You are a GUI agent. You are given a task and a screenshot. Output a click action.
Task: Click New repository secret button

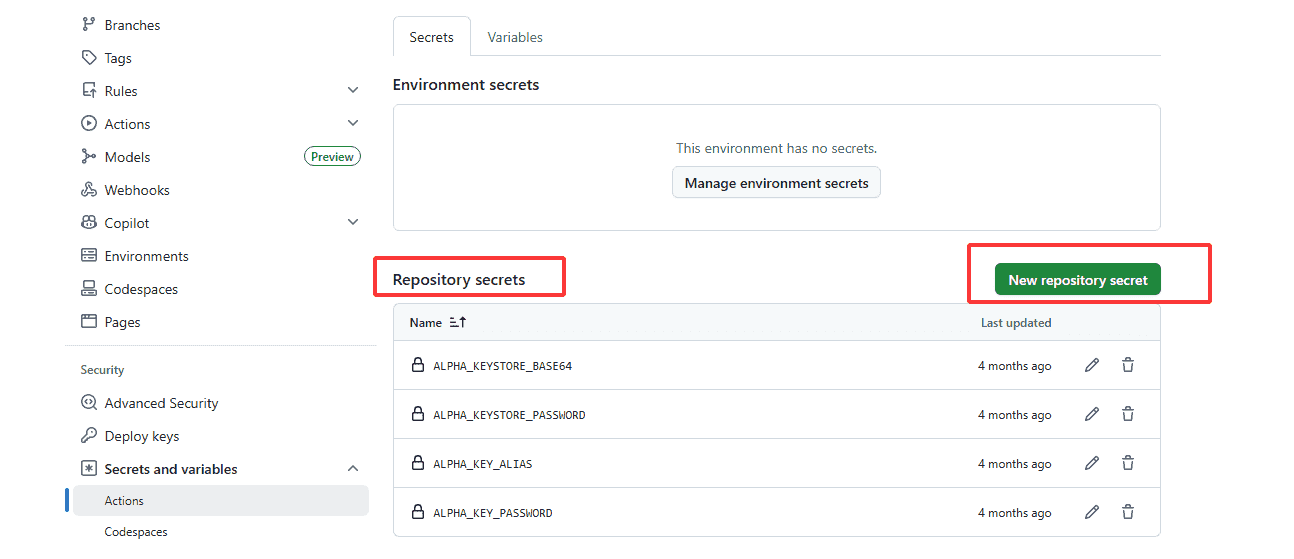[1077, 280]
